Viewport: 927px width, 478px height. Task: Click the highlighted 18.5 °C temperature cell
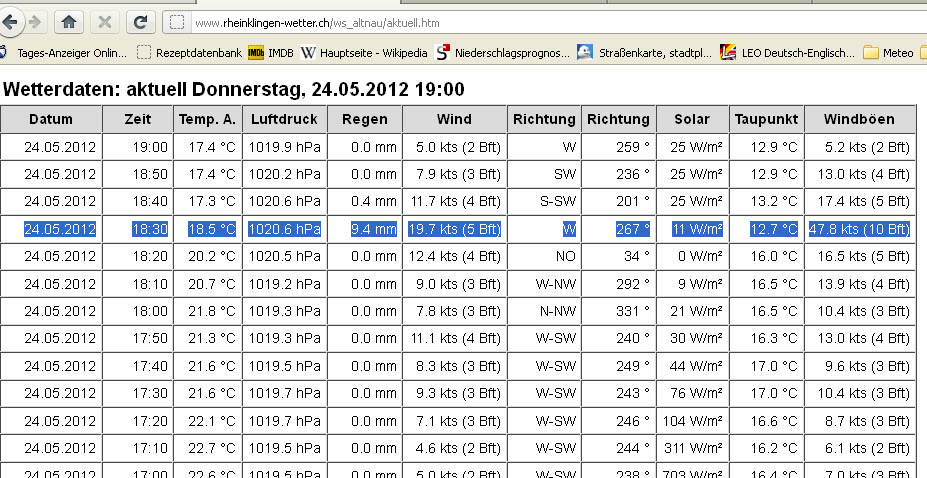[x=208, y=229]
